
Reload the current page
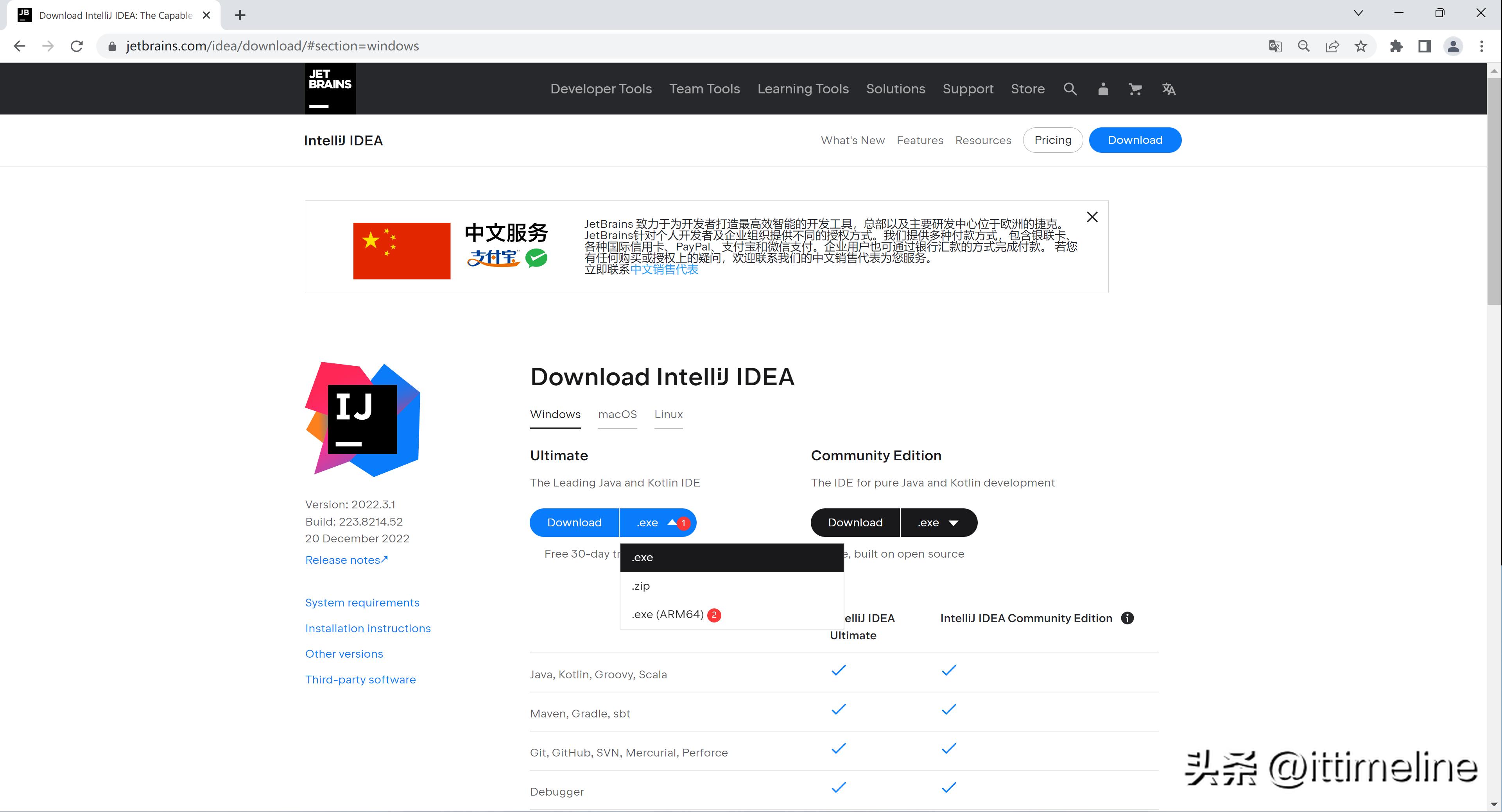[76, 46]
